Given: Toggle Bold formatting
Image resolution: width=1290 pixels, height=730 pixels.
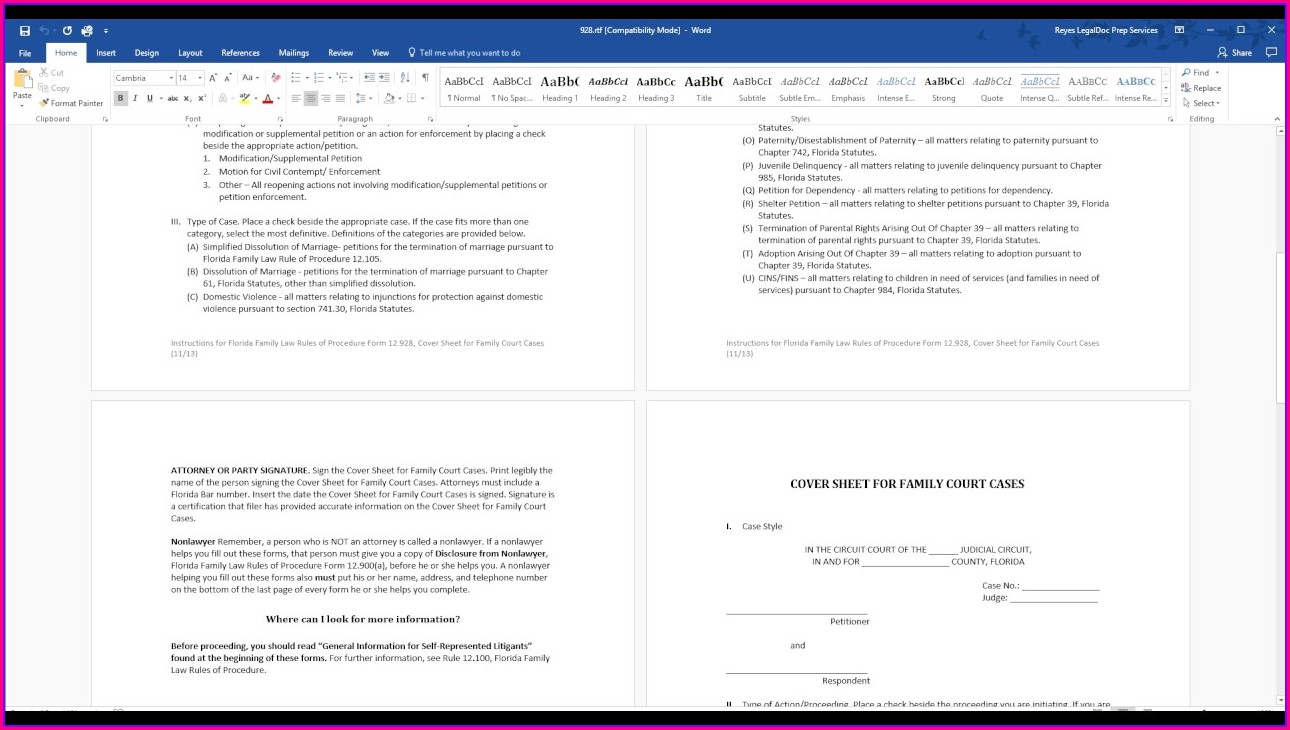Looking at the screenshot, I should click(x=121, y=98).
